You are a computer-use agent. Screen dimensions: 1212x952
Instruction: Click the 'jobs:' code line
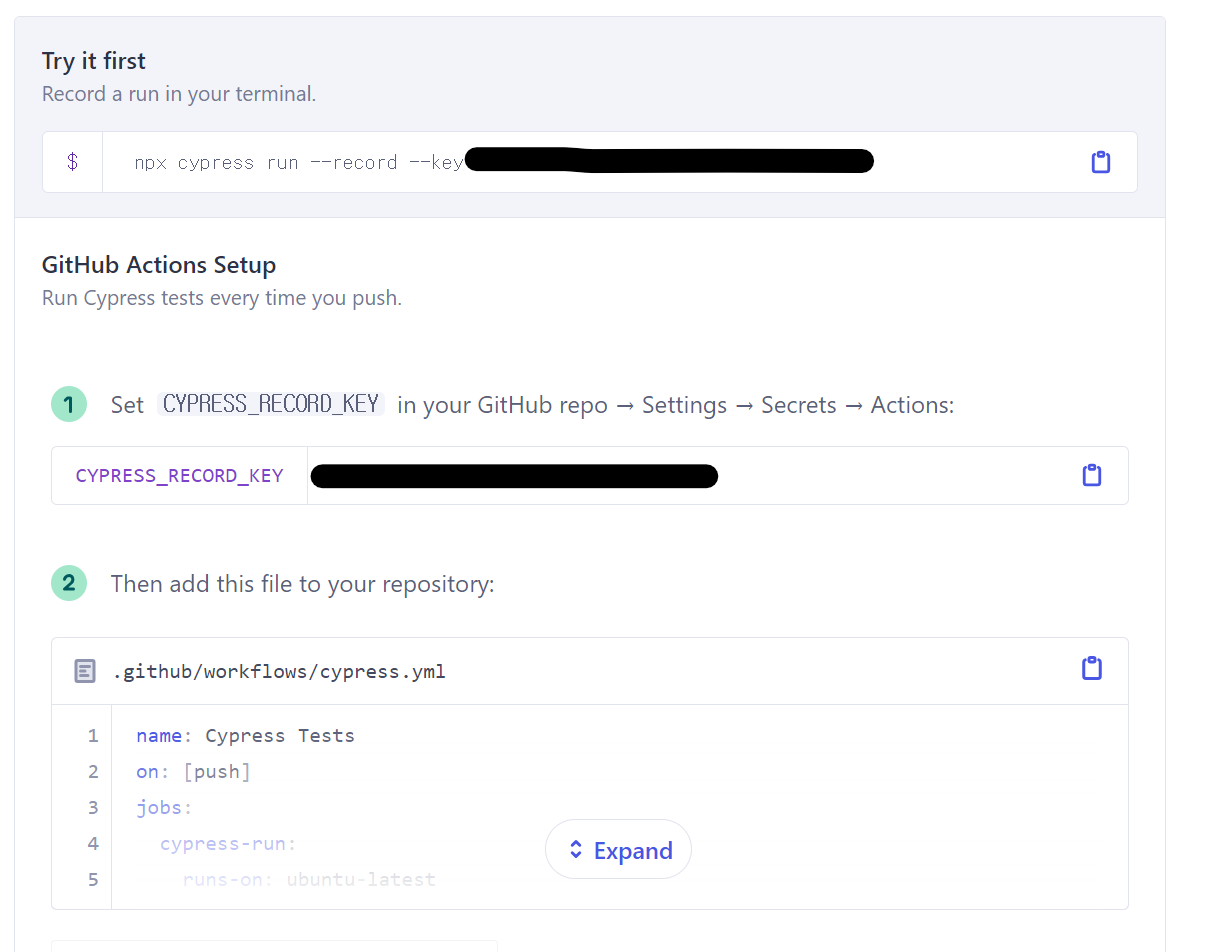pyautogui.click(x=164, y=808)
